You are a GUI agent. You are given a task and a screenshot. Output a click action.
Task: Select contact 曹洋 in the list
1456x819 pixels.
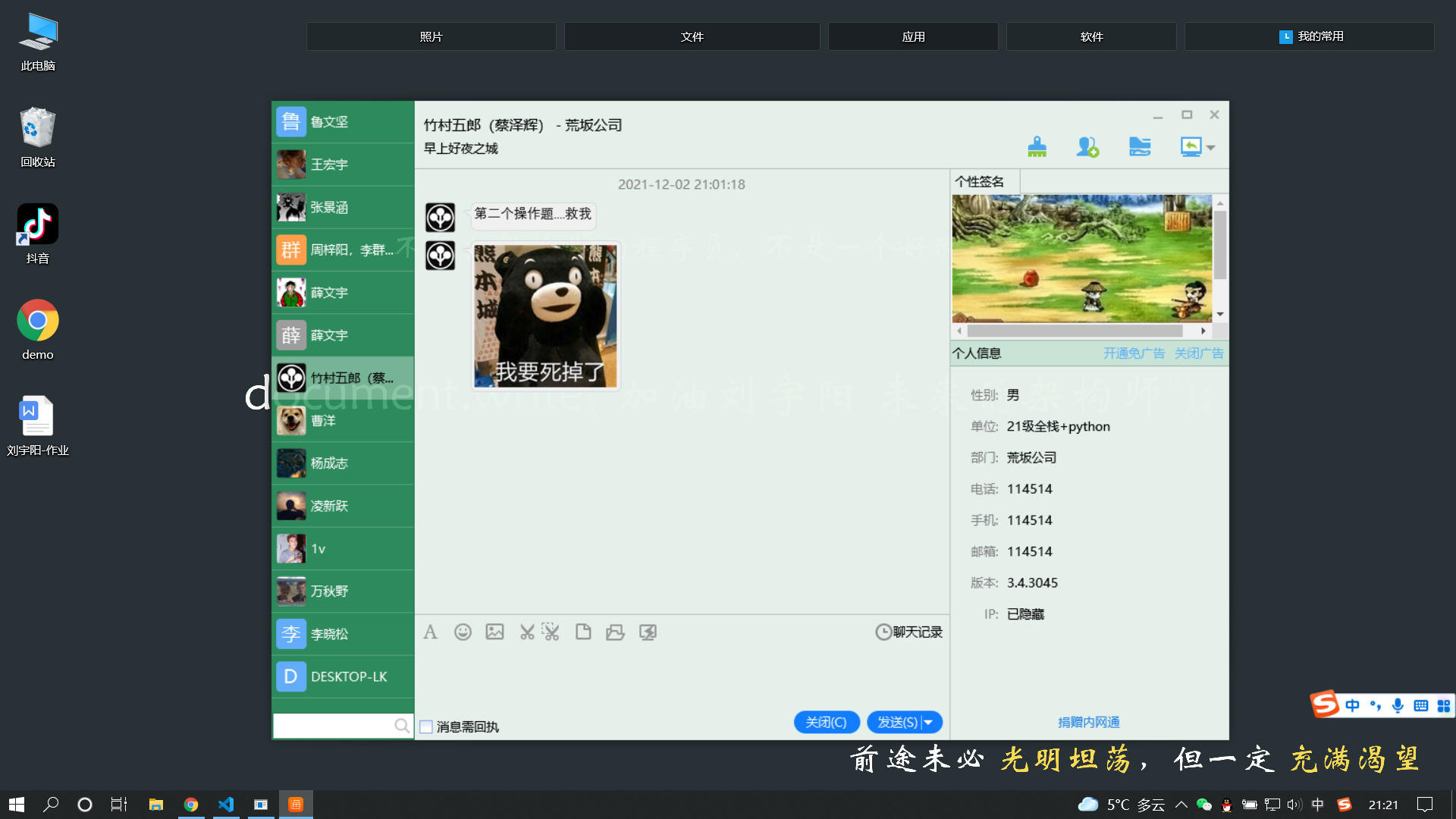pyautogui.click(x=343, y=420)
